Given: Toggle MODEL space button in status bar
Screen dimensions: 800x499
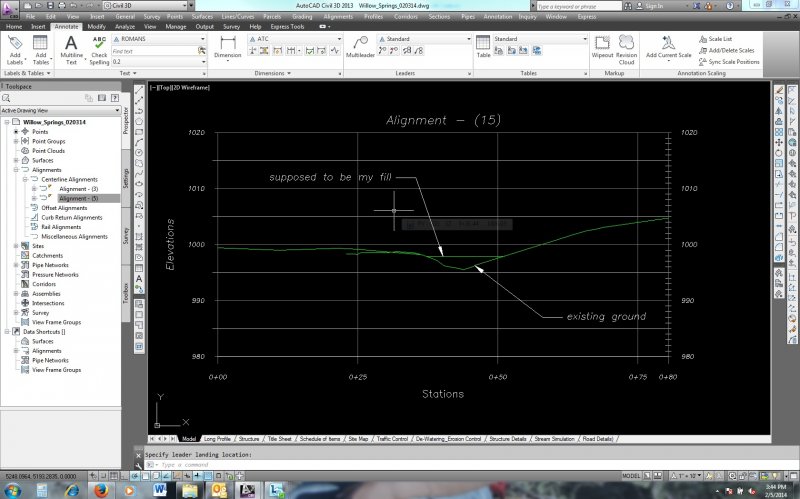Looking at the screenshot, I should point(631,476).
